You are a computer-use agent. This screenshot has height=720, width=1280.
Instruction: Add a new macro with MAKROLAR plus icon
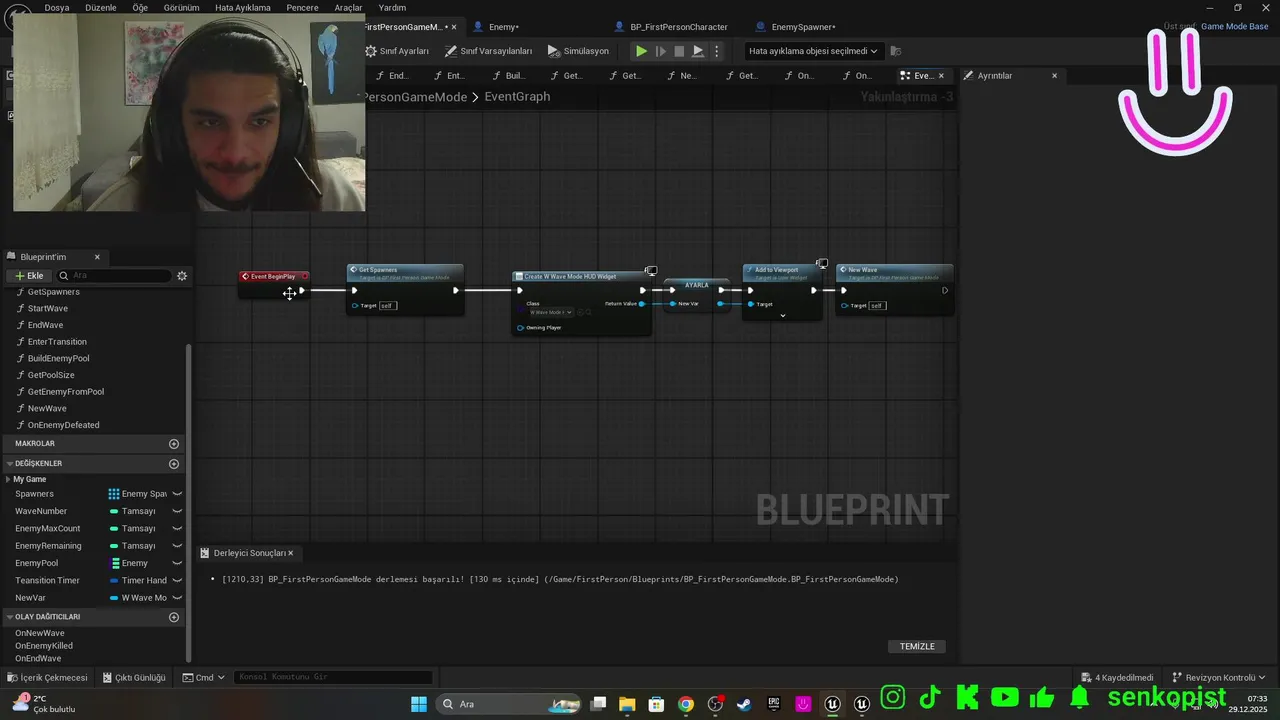(x=174, y=443)
